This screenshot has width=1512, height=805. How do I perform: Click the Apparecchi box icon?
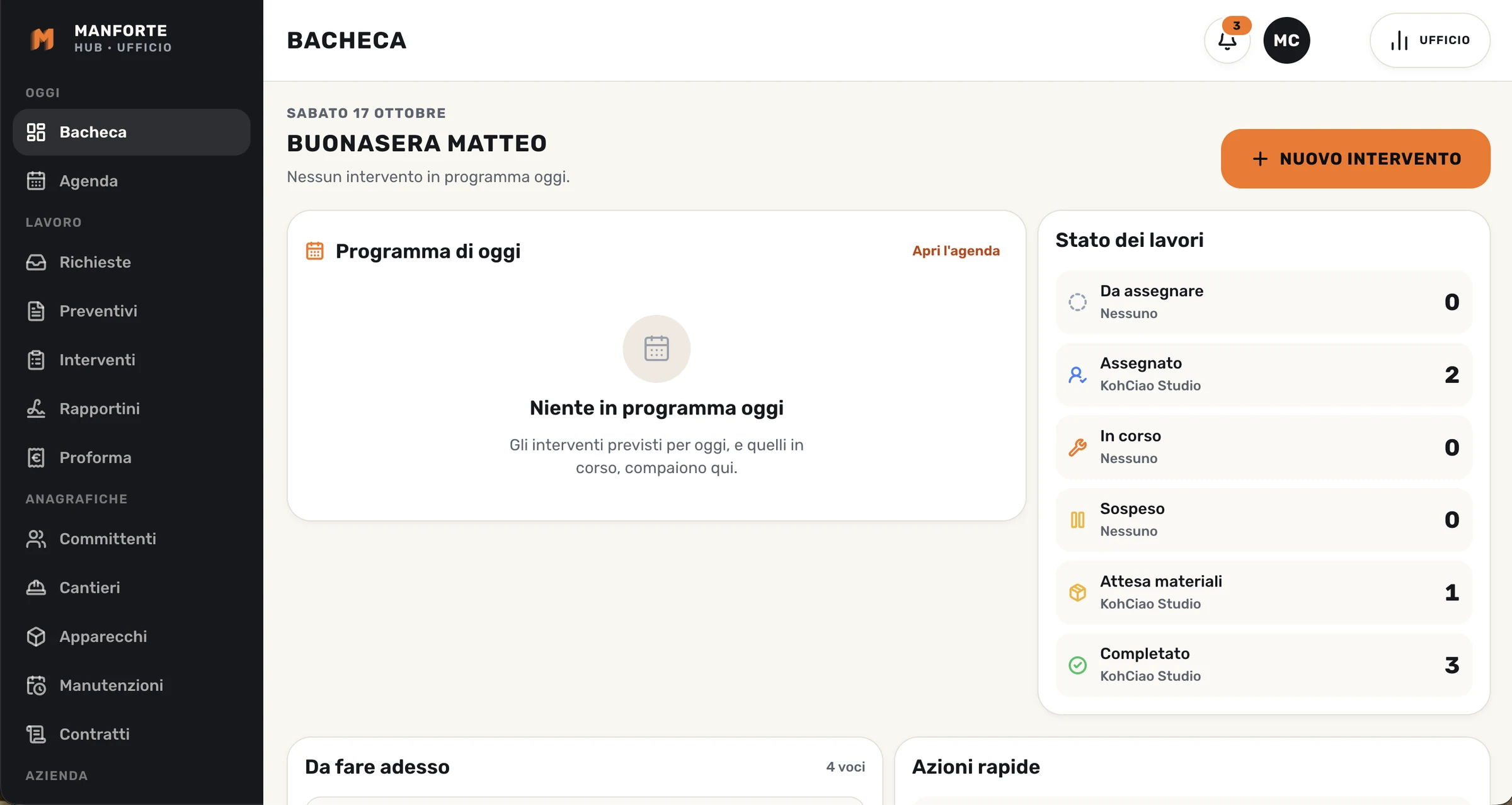pyautogui.click(x=36, y=637)
